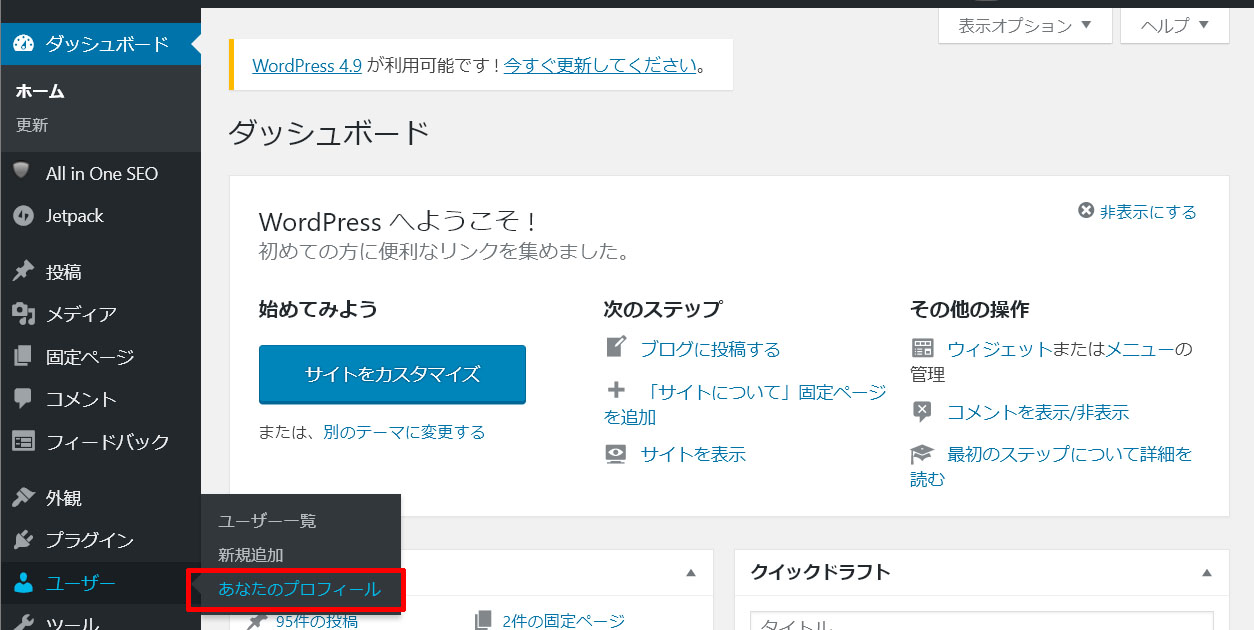Click the plus icon beside 固定ページを追加
The width and height of the screenshot is (1254, 630).
pyautogui.click(x=617, y=390)
